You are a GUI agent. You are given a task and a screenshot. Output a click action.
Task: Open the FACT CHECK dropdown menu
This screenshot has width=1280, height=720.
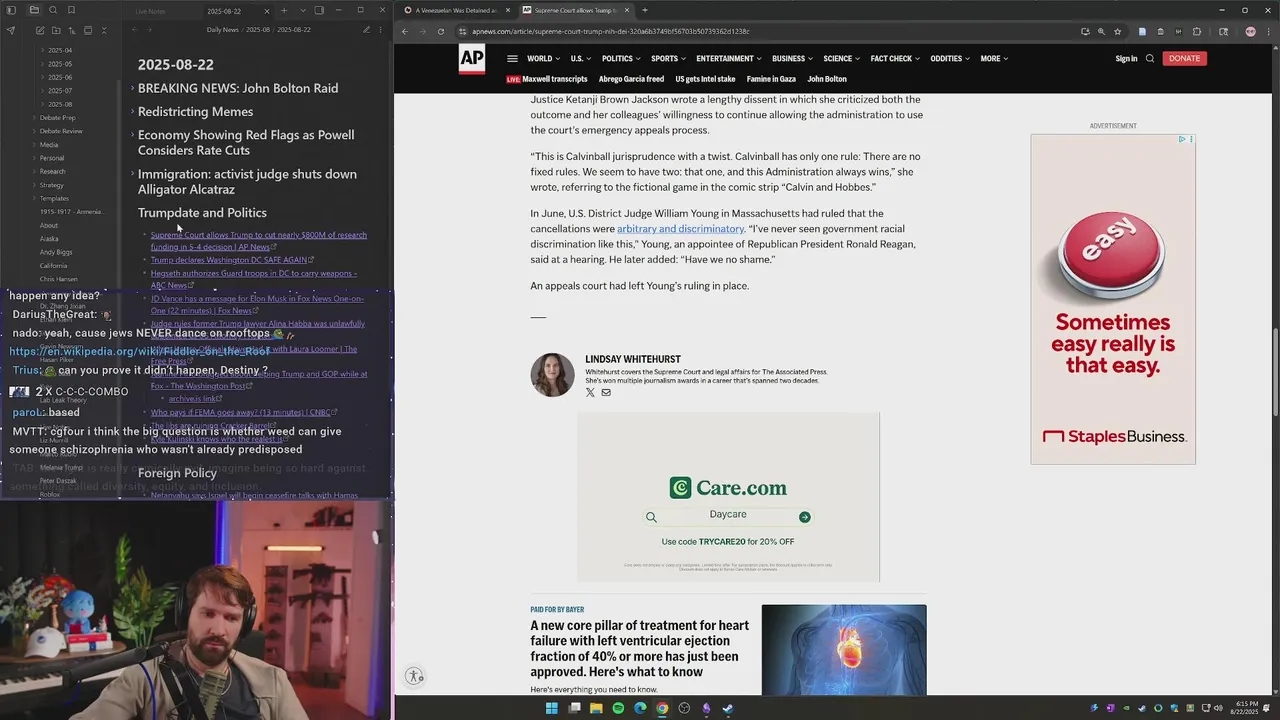pos(894,59)
